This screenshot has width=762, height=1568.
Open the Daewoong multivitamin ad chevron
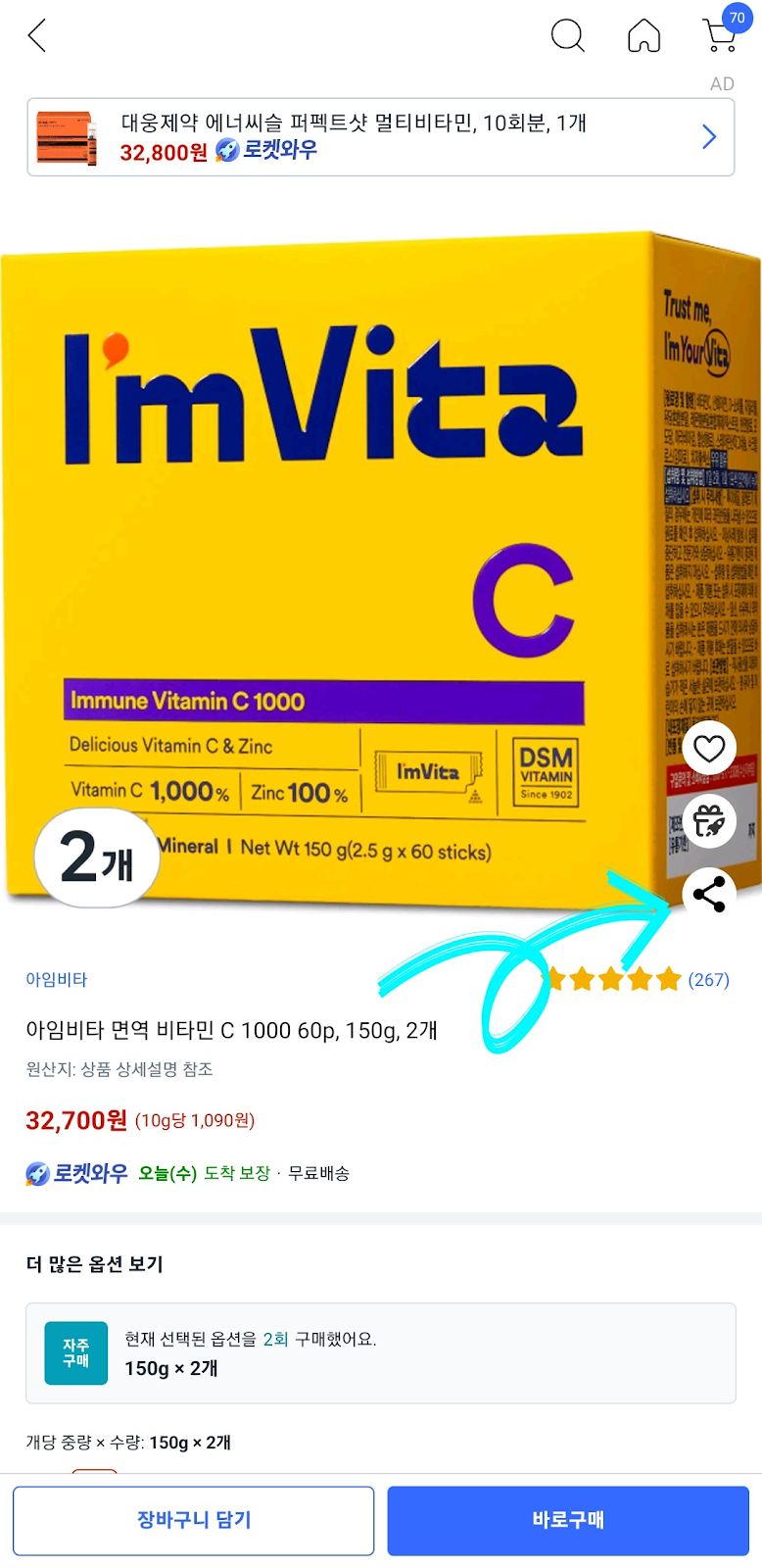click(x=709, y=137)
